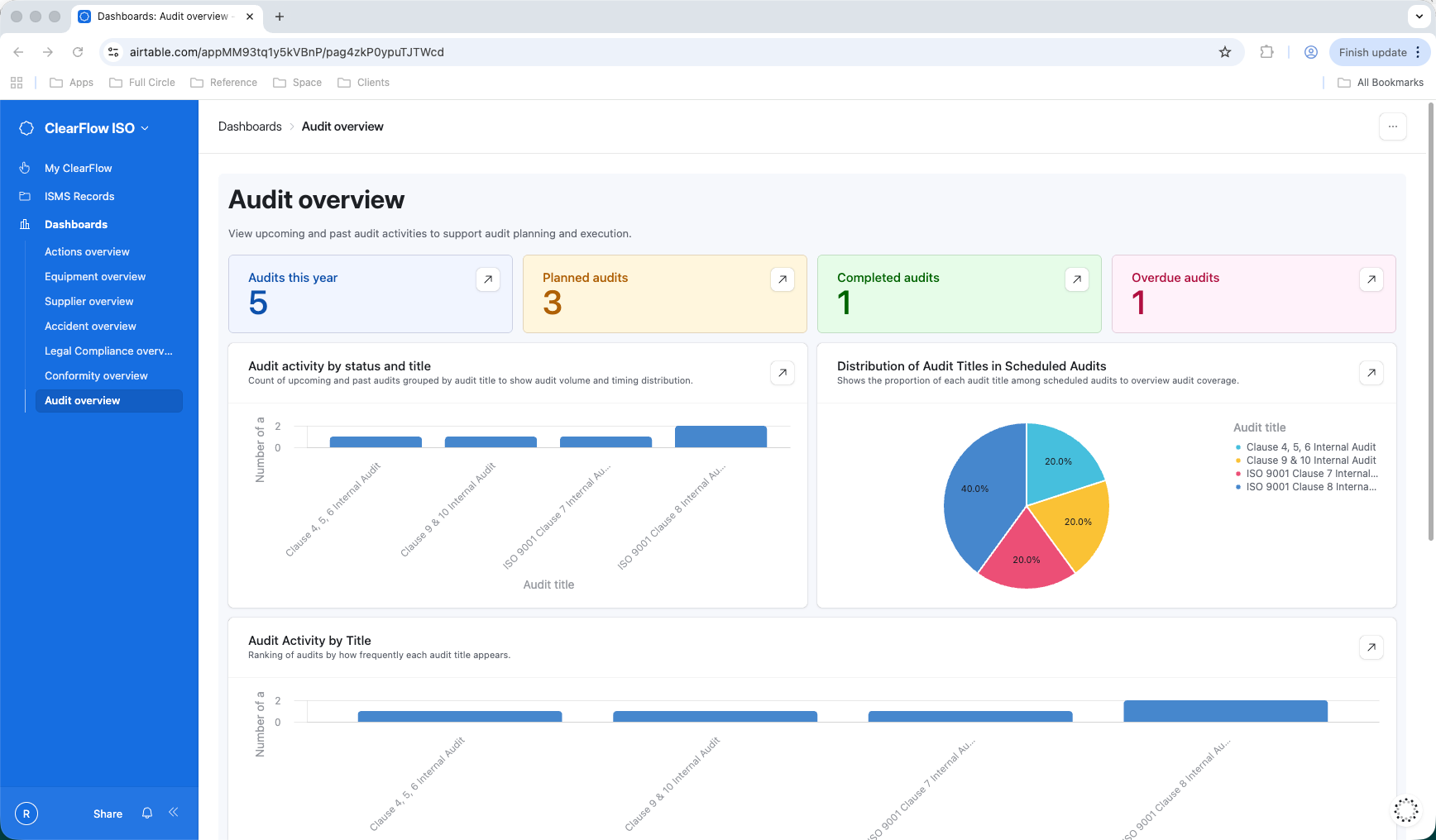Bookmark page with the star icon

point(1225,52)
